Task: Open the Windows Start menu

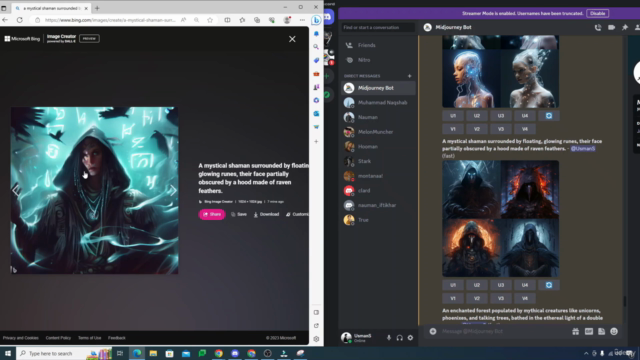Action: pyautogui.click(x=8, y=353)
